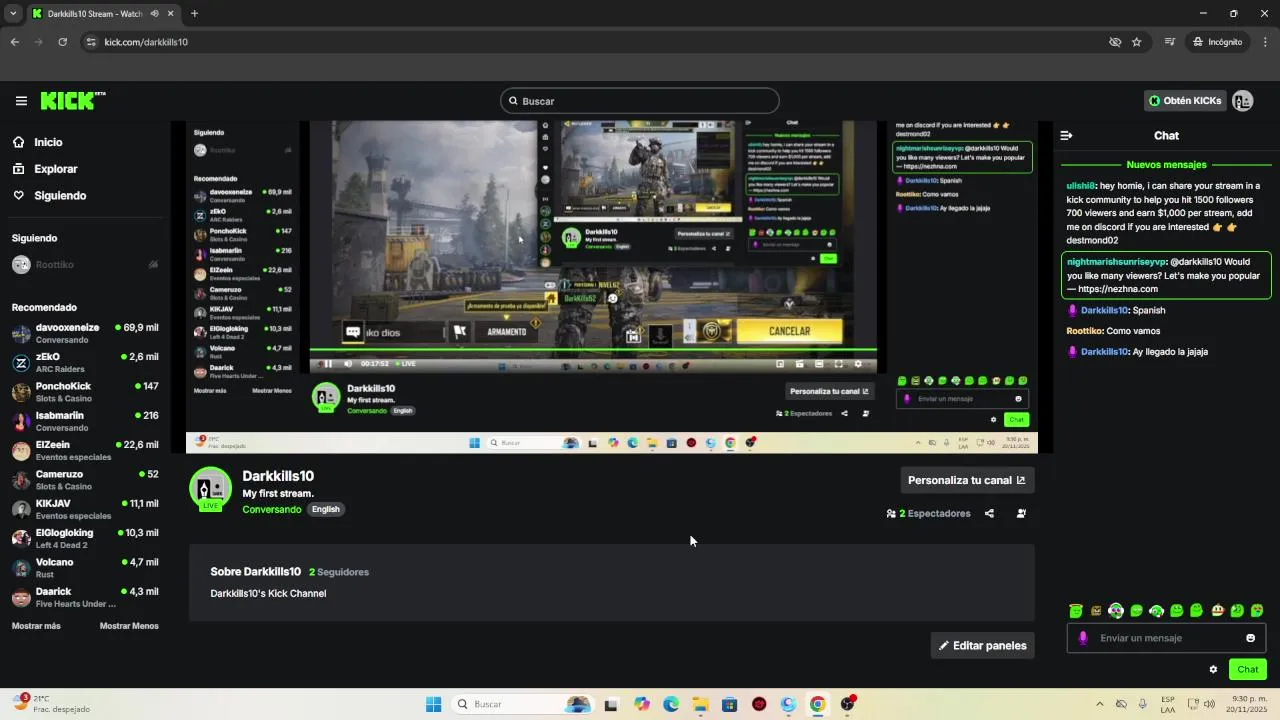The height and width of the screenshot is (720, 1280).
Task: Open the Daarick channel
Action: (85, 597)
